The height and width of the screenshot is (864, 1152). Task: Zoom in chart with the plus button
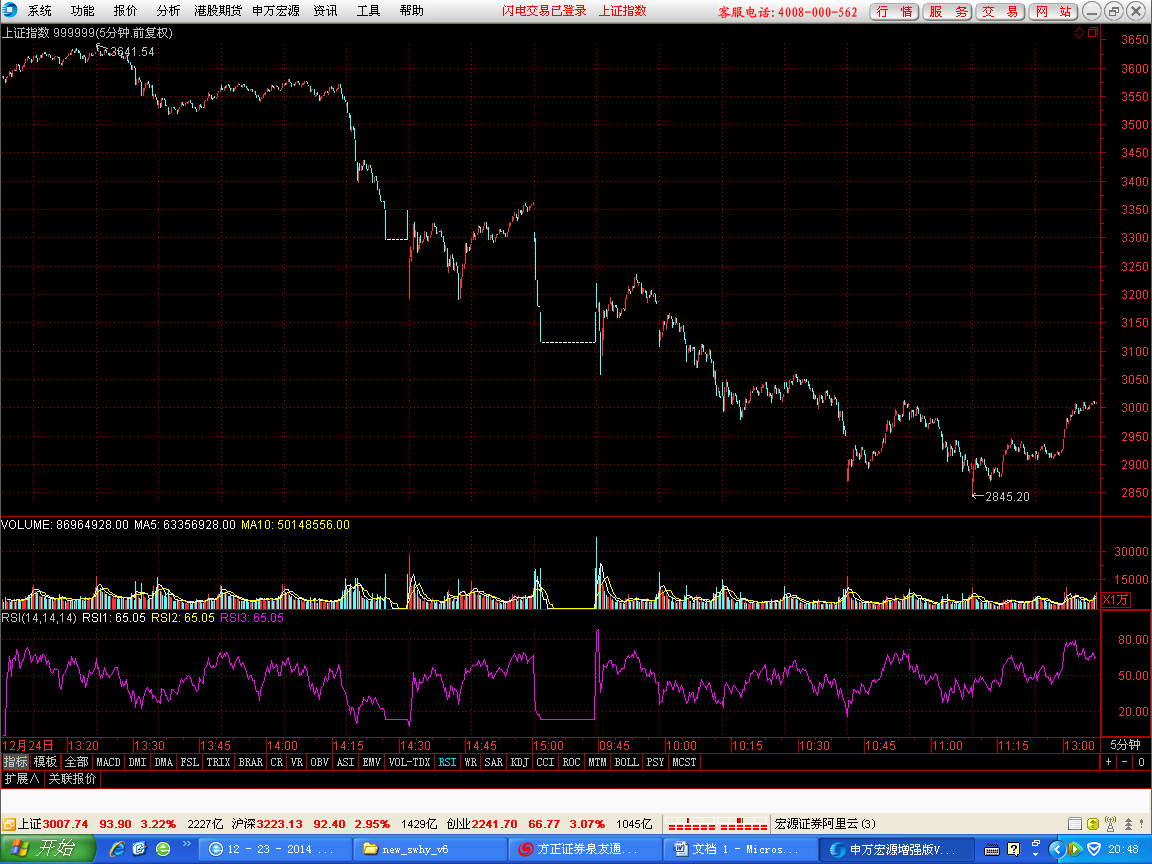click(x=1109, y=763)
